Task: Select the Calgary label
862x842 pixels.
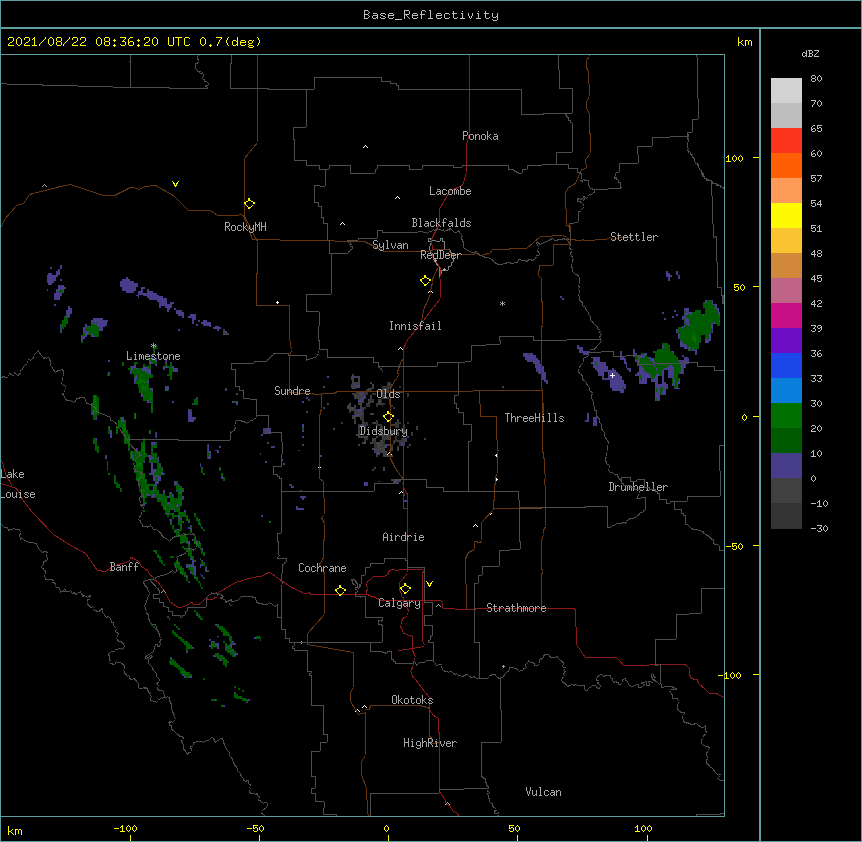Action: coord(400,603)
